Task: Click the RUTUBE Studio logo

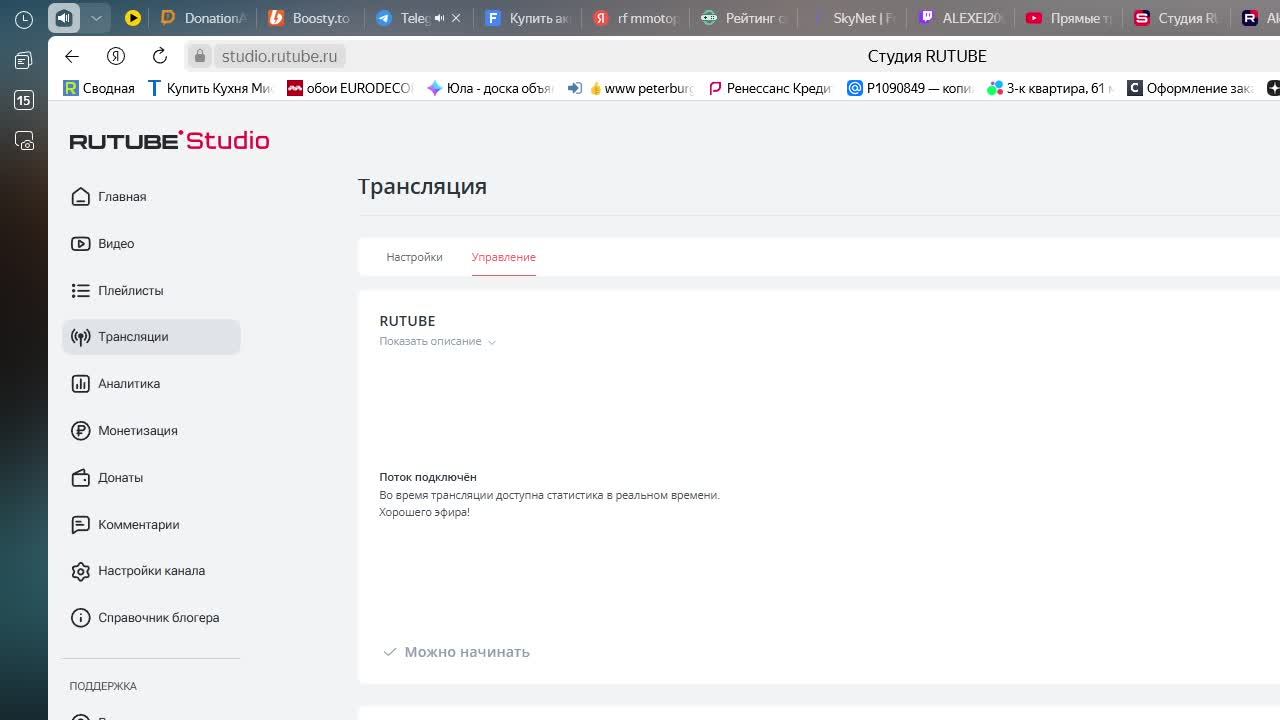Action: point(169,141)
